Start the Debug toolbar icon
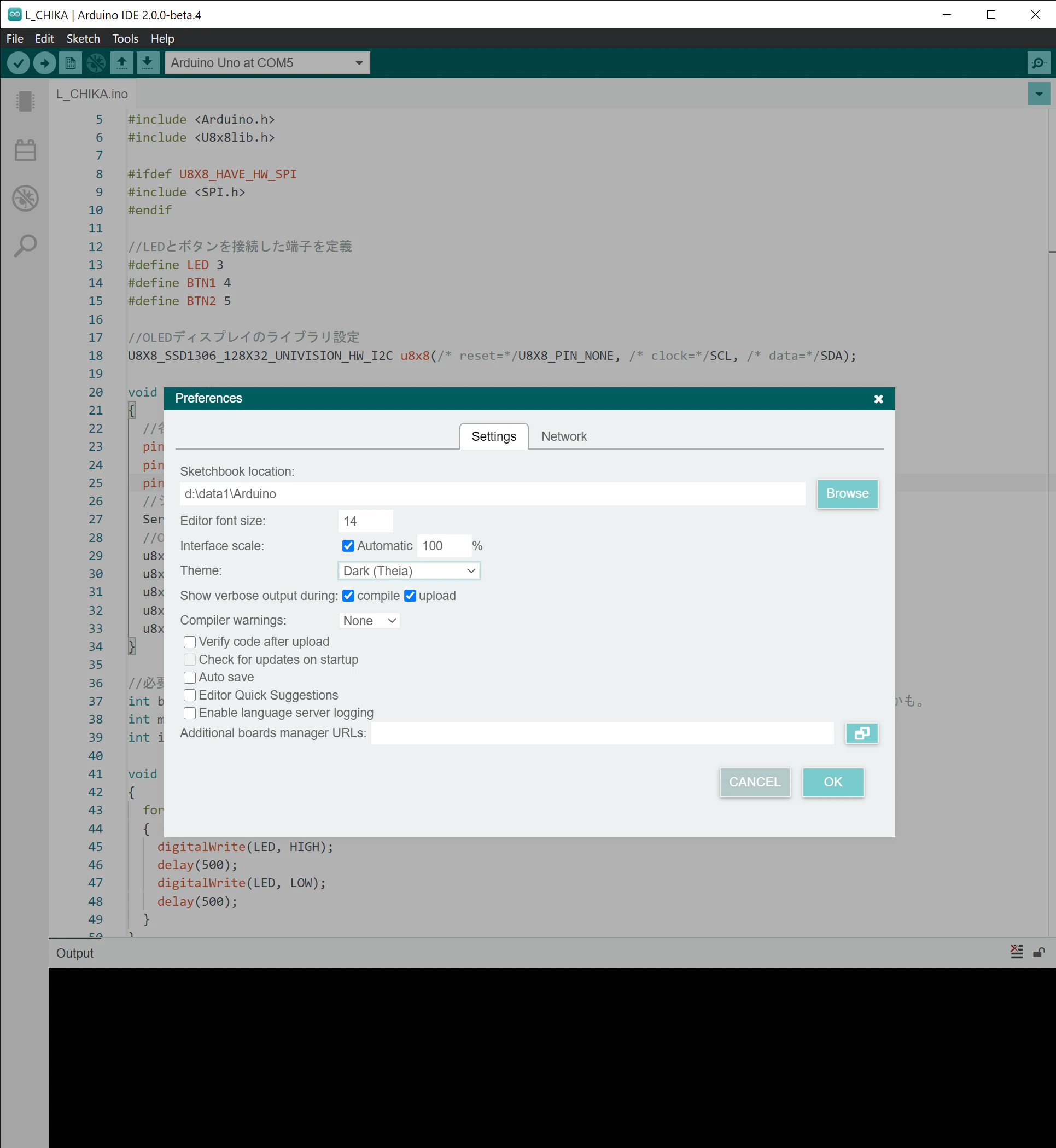 coord(96,63)
